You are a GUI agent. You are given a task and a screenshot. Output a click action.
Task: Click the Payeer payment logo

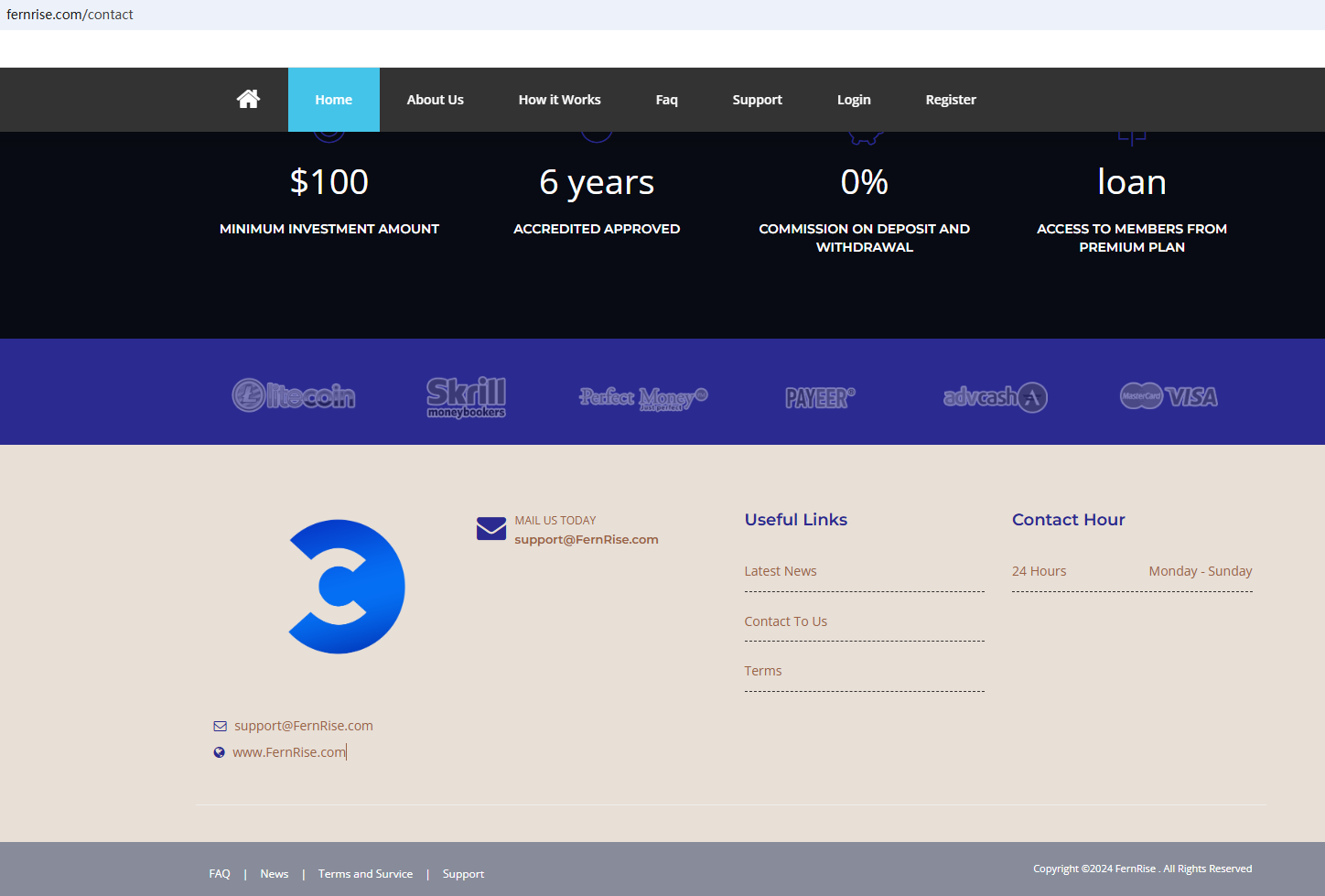click(820, 397)
